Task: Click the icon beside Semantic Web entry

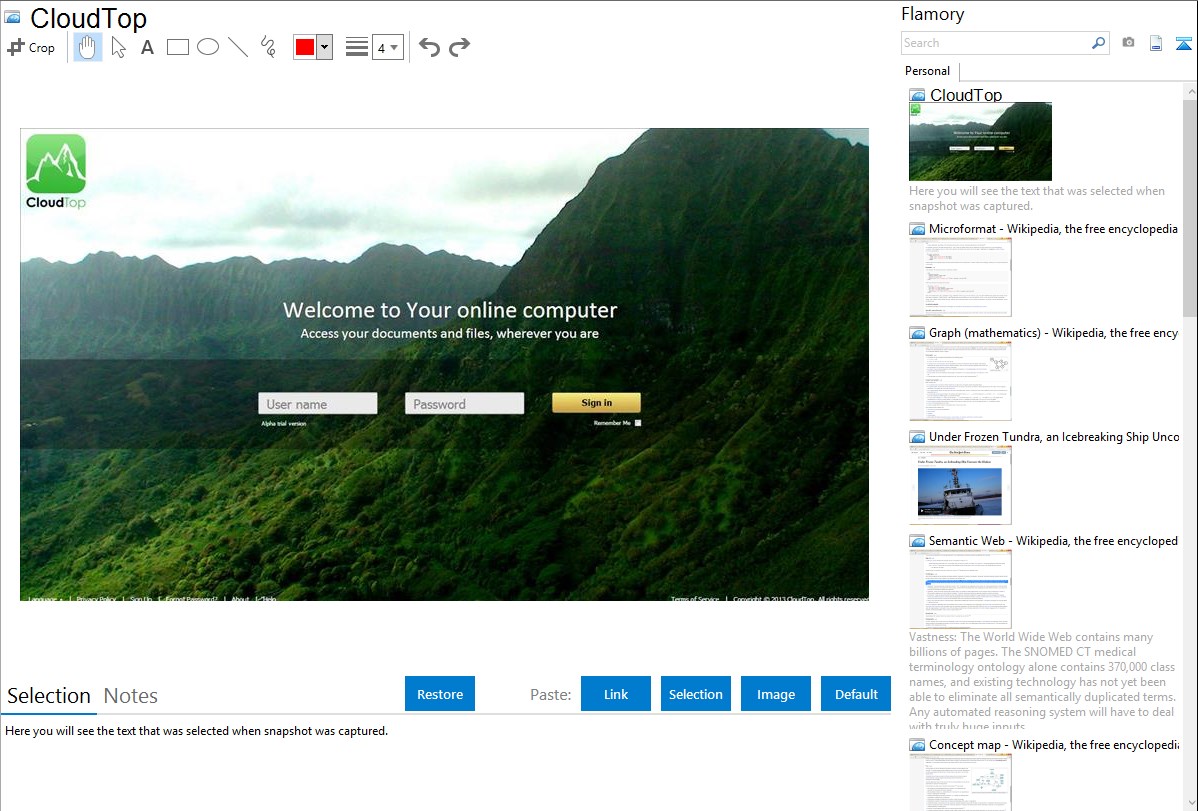Action: (x=917, y=541)
